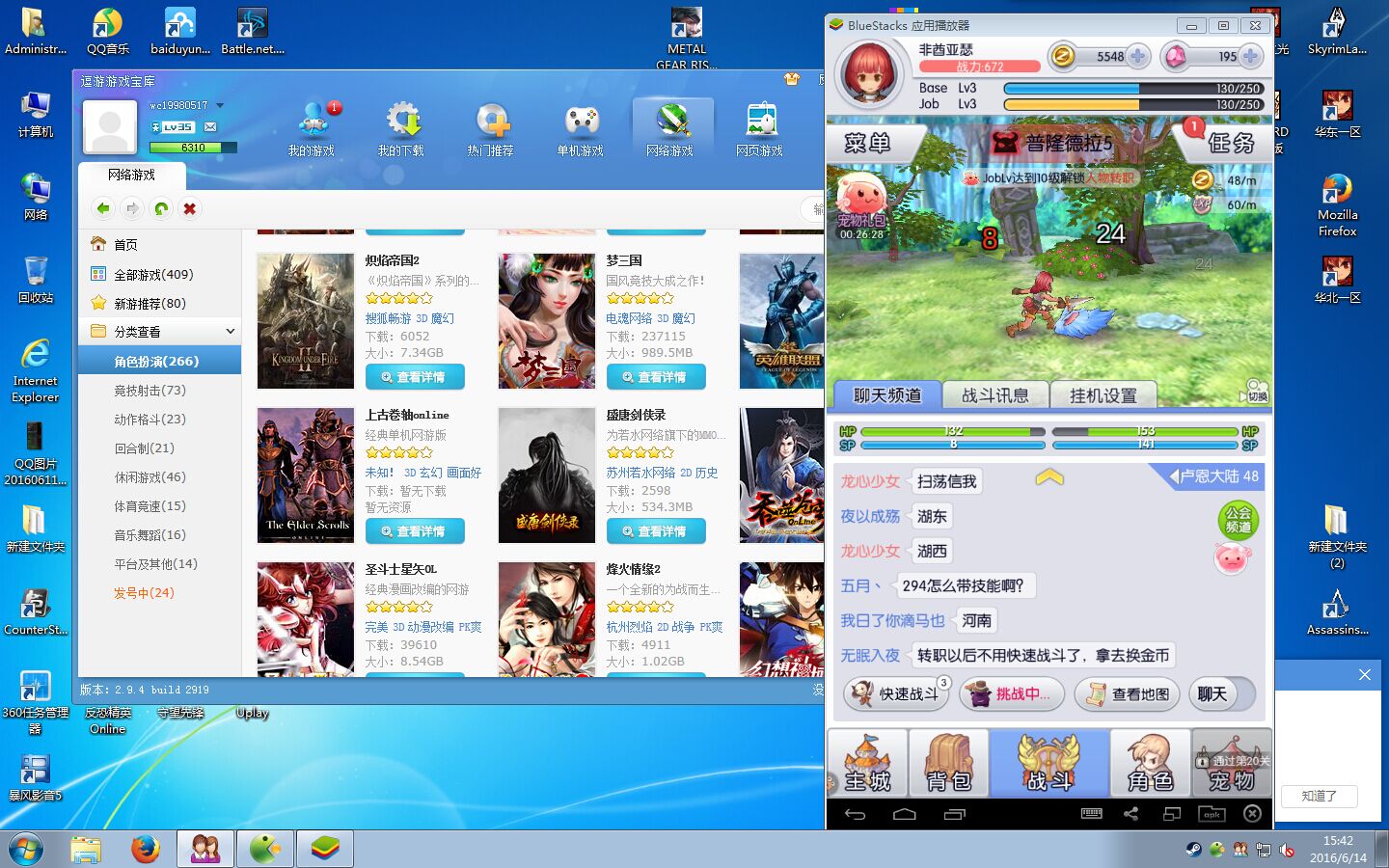
Task: Open 热门推荐 recommendations icon
Action: pyautogui.click(x=491, y=129)
